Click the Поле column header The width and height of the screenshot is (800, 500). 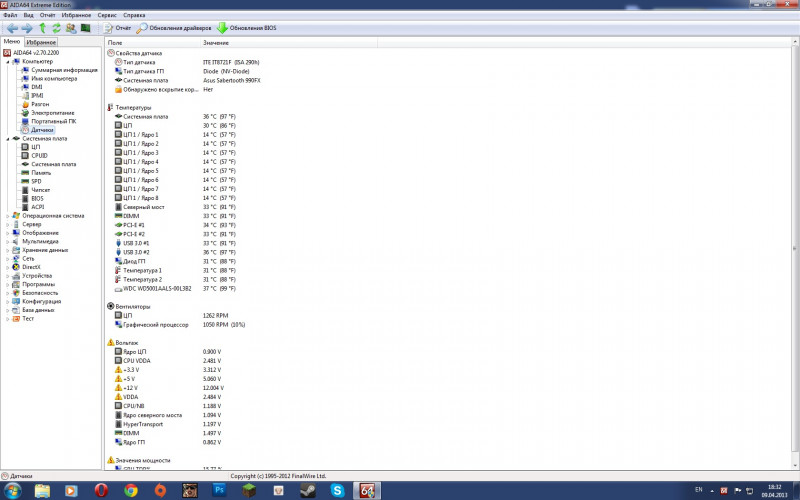pyautogui.click(x=153, y=43)
